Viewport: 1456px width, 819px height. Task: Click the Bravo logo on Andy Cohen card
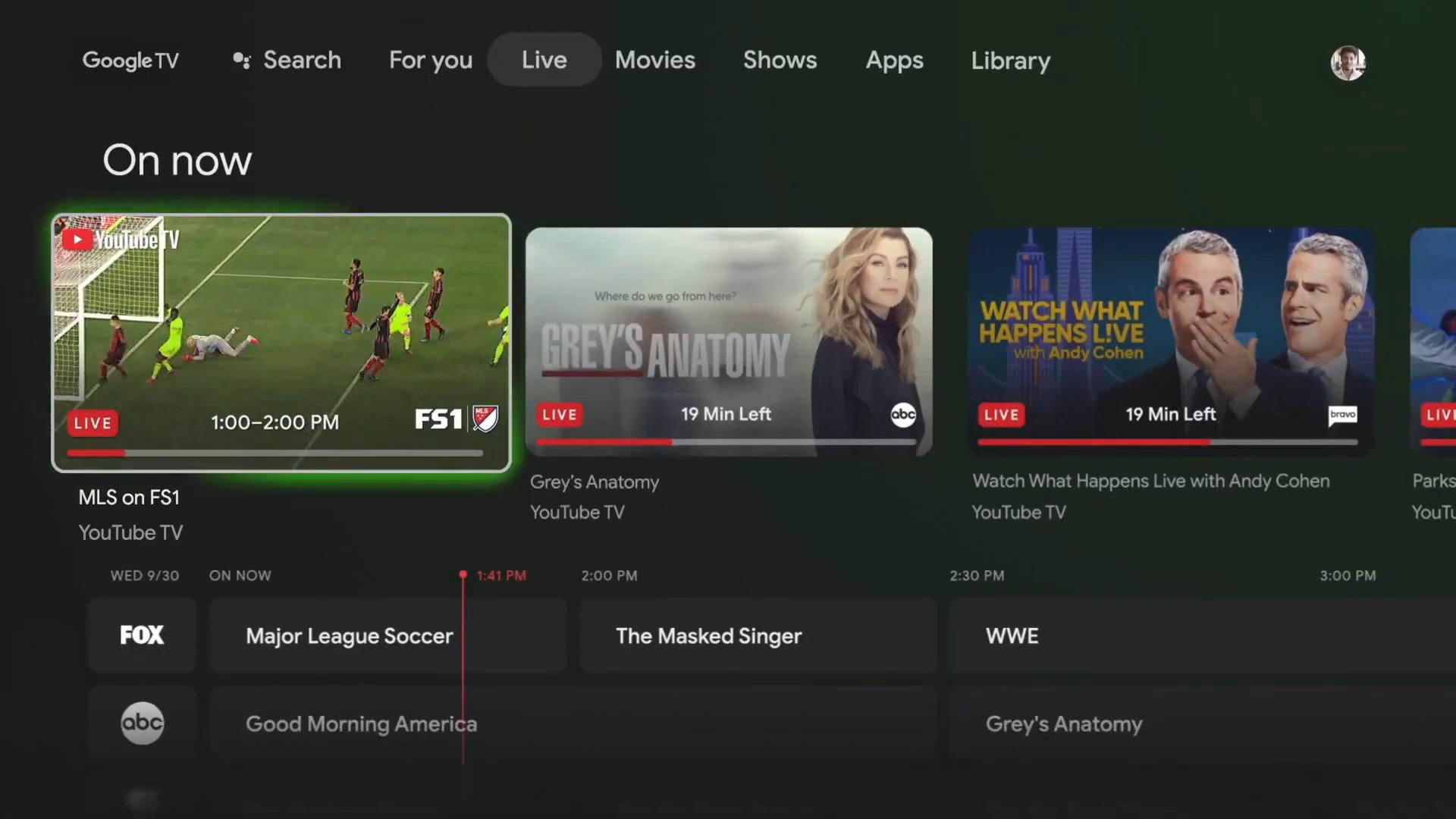click(x=1342, y=415)
